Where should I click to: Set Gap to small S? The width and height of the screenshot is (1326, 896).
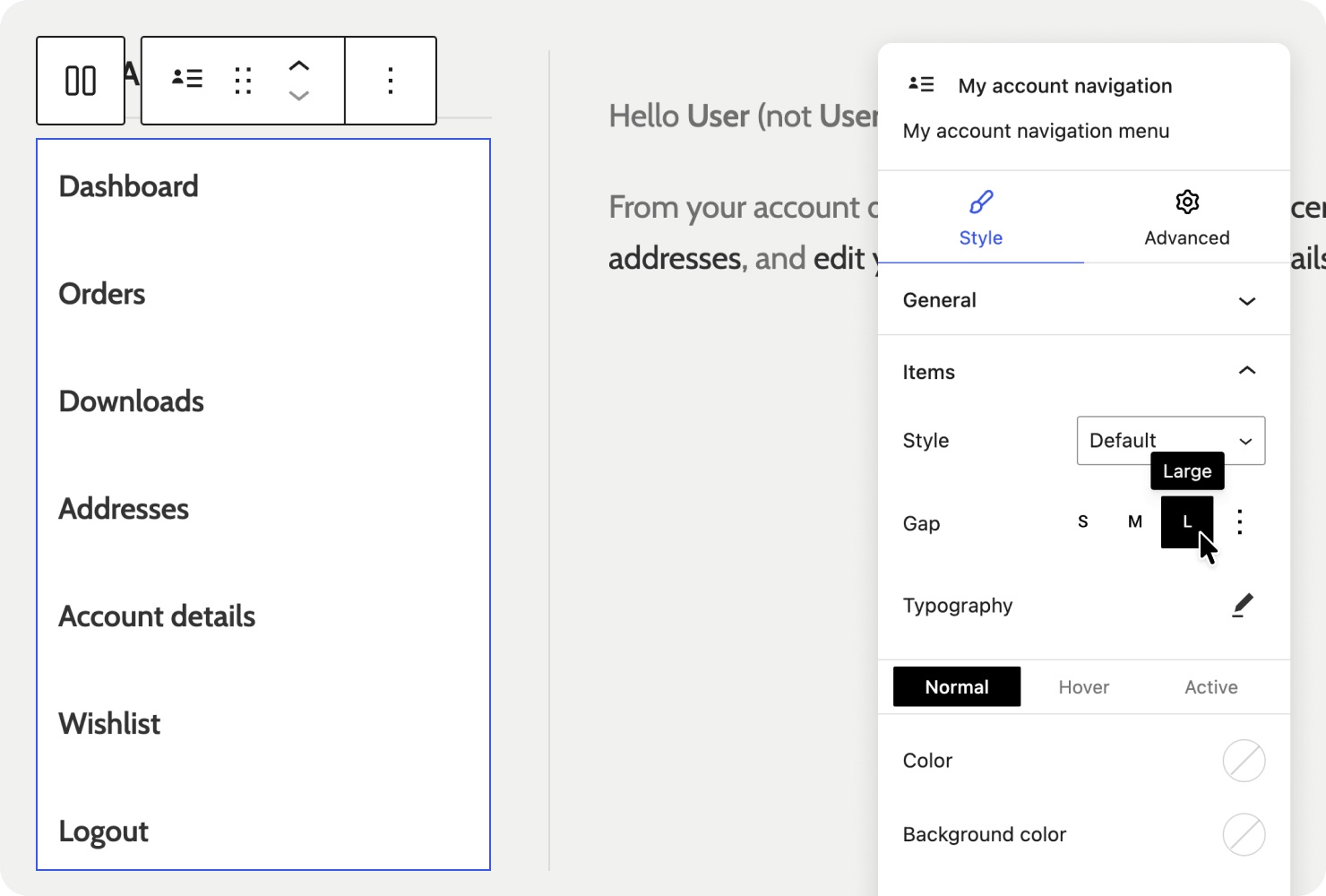click(x=1083, y=522)
